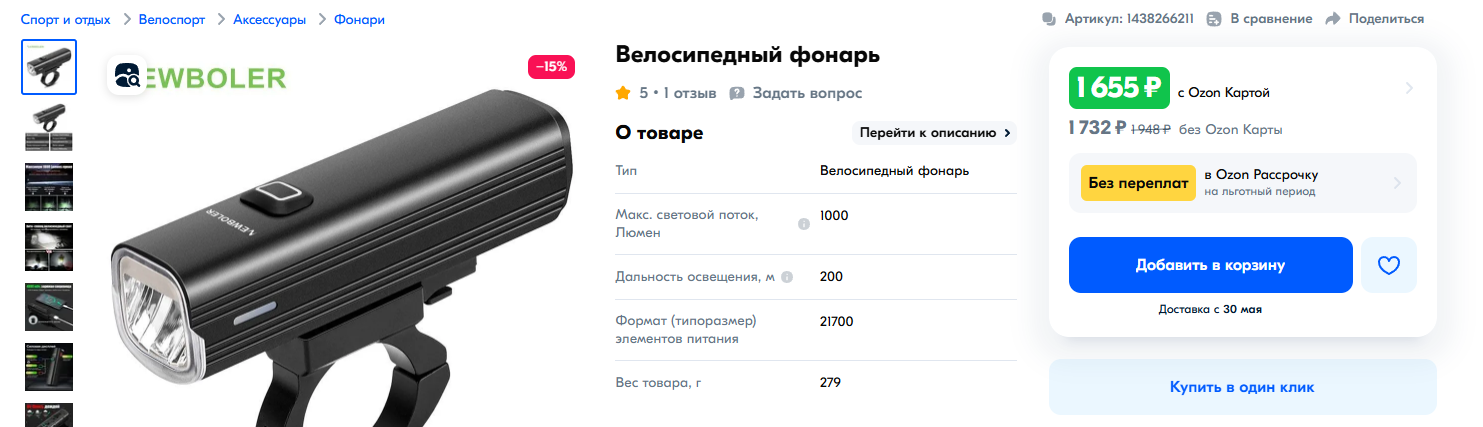Click the info icon beside 'Люмен'

[803, 224]
